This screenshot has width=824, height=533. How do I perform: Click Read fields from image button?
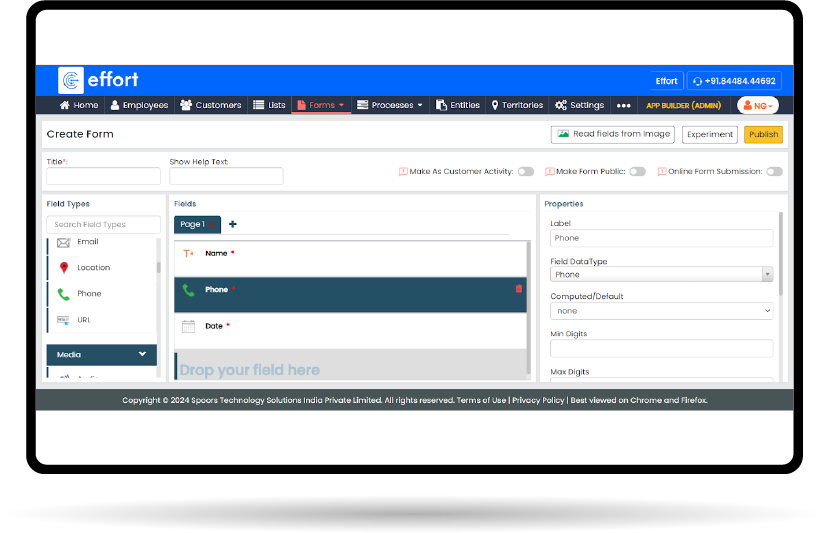[612, 134]
